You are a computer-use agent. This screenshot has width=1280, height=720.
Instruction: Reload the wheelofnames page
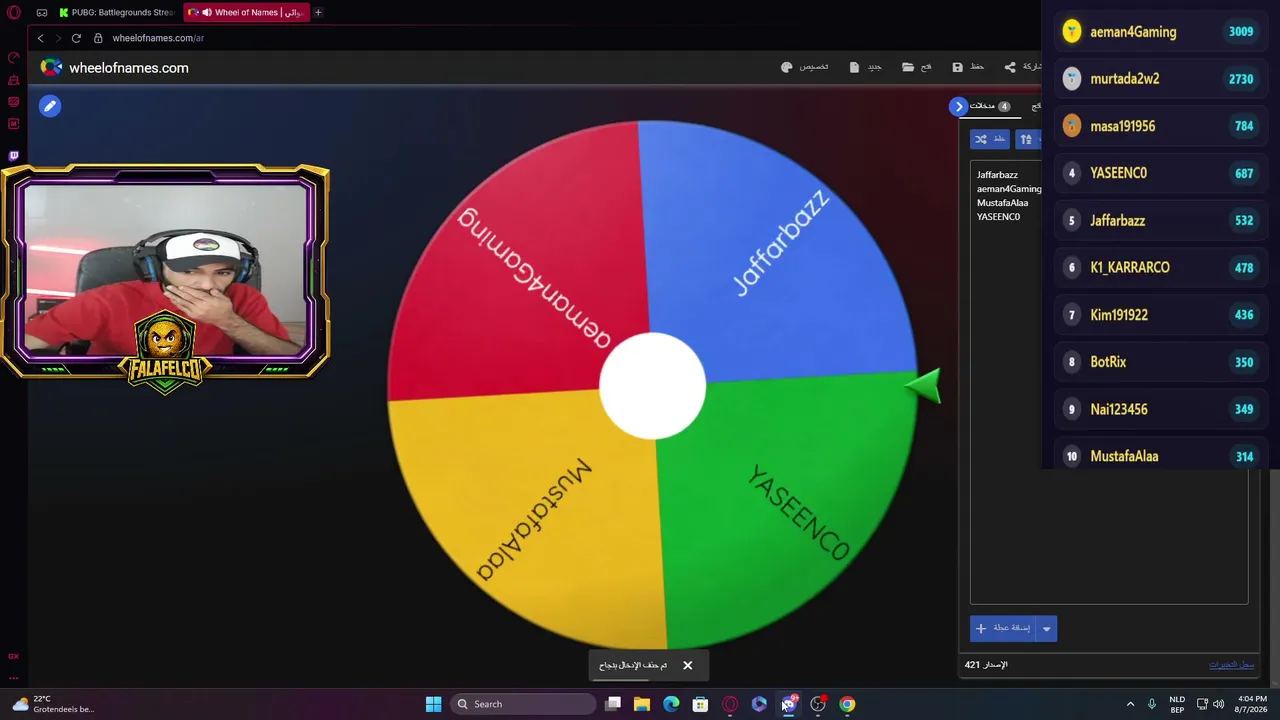(76, 38)
